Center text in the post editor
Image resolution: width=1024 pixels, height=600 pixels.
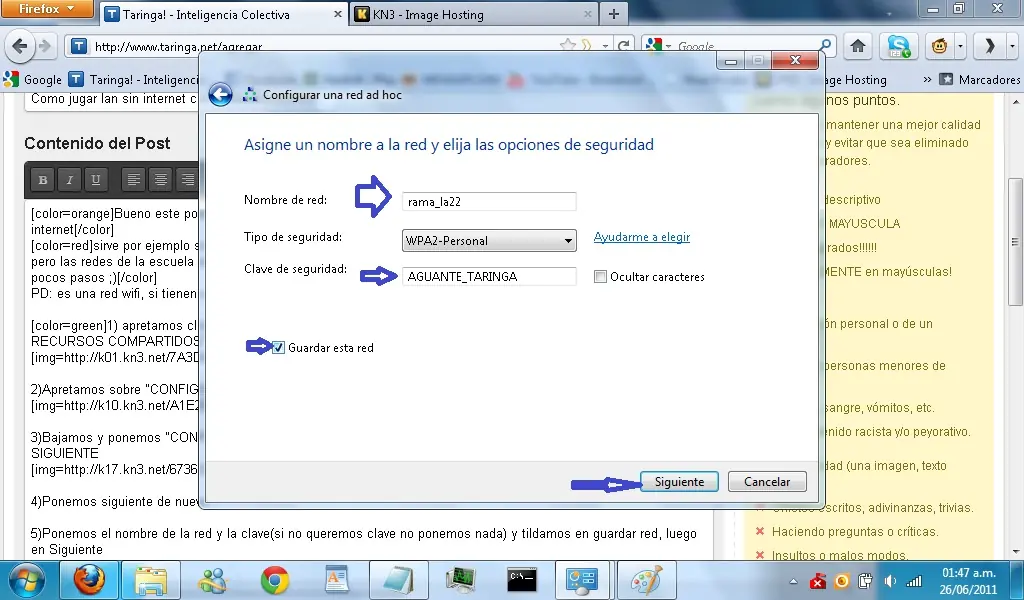point(161,180)
